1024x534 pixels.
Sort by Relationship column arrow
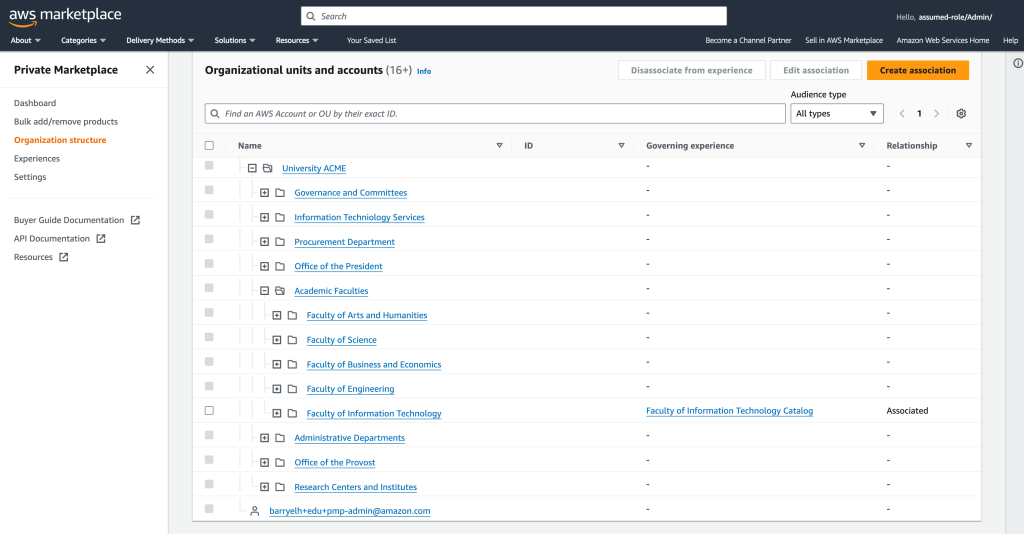pos(968,146)
